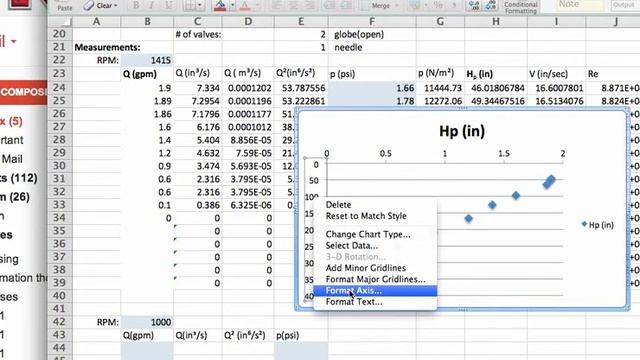
Task: Choose Select Data… menu item
Action: pos(352,246)
